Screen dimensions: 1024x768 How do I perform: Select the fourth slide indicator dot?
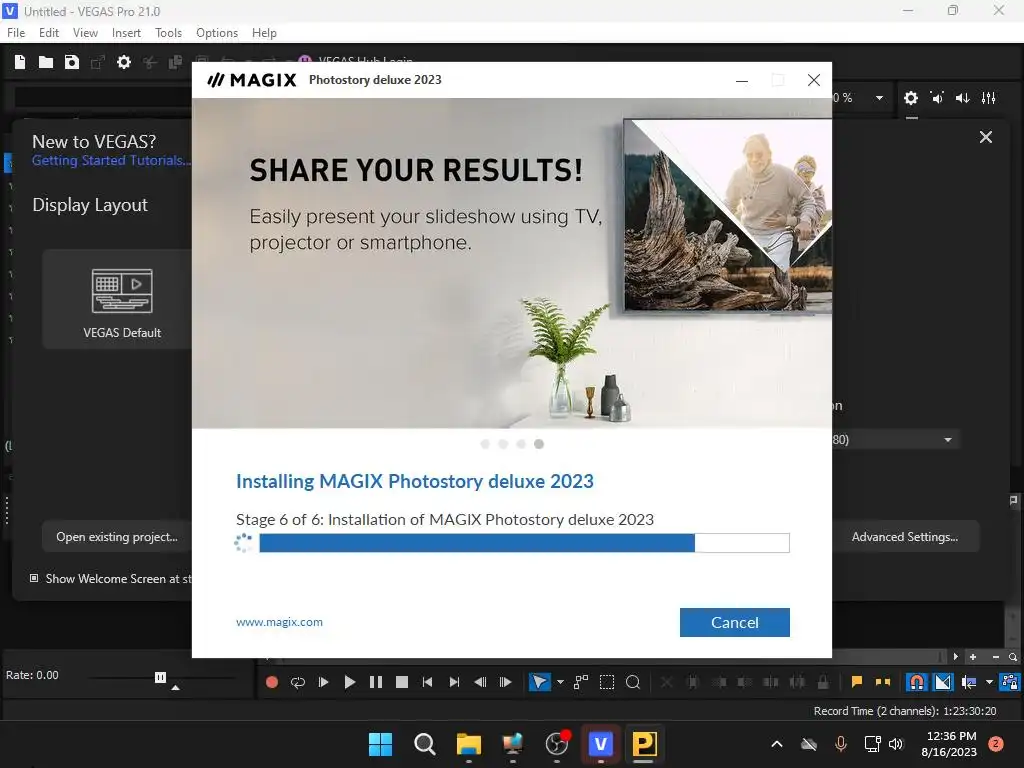pyautogui.click(x=539, y=444)
